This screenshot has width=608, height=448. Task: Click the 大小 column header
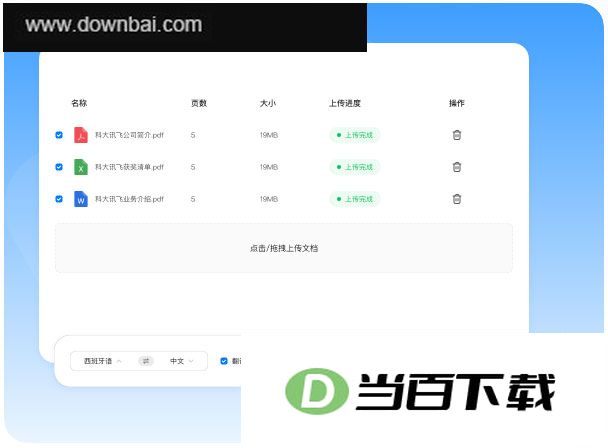coord(268,103)
